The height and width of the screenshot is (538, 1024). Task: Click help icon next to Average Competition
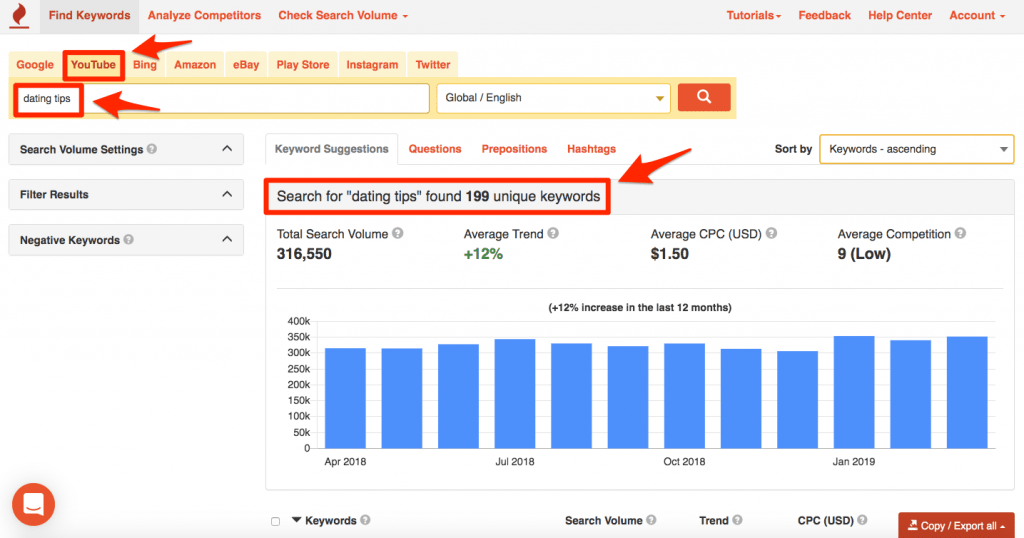click(960, 233)
